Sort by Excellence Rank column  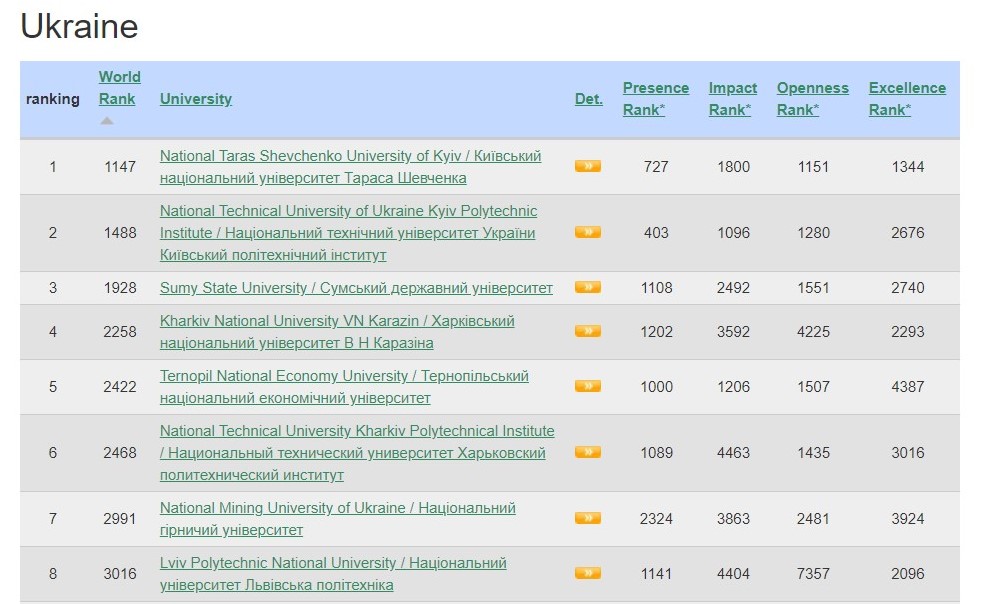[907, 99]
